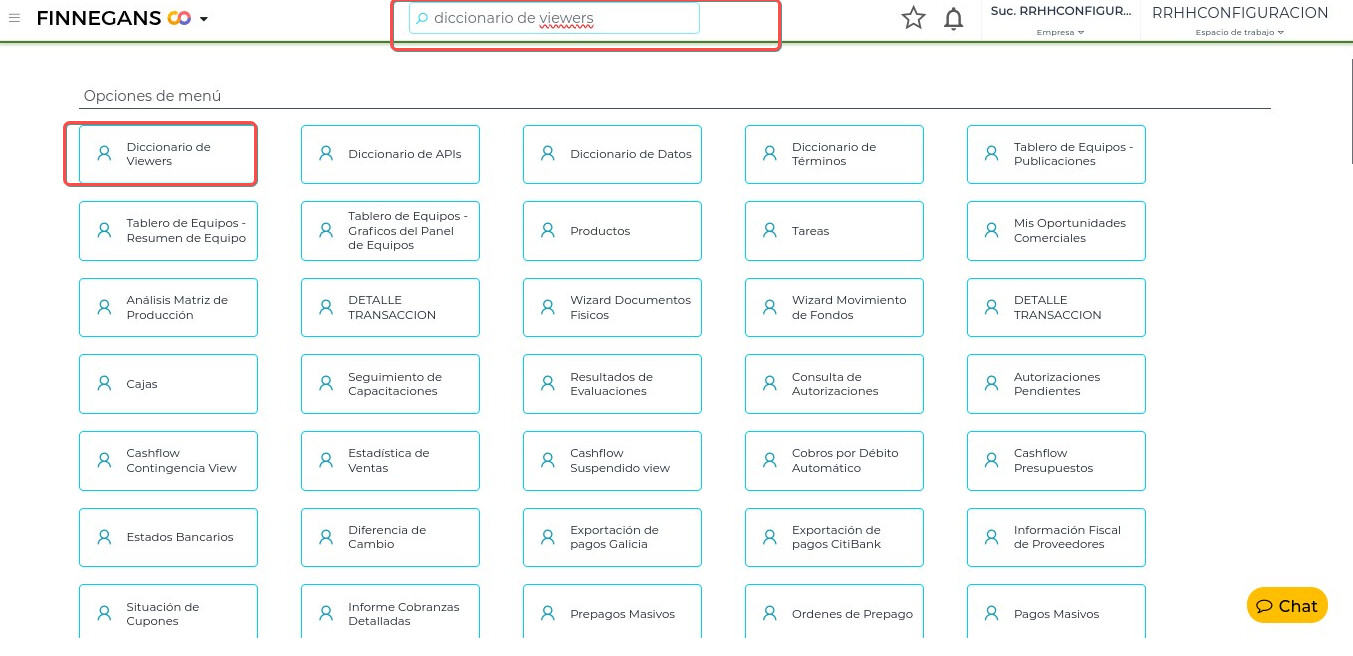The height and width of the screenshot is (656, 1353).
Task: Click person icon on Cashflow Contingencia View
Action: click(x=104, y=461)
